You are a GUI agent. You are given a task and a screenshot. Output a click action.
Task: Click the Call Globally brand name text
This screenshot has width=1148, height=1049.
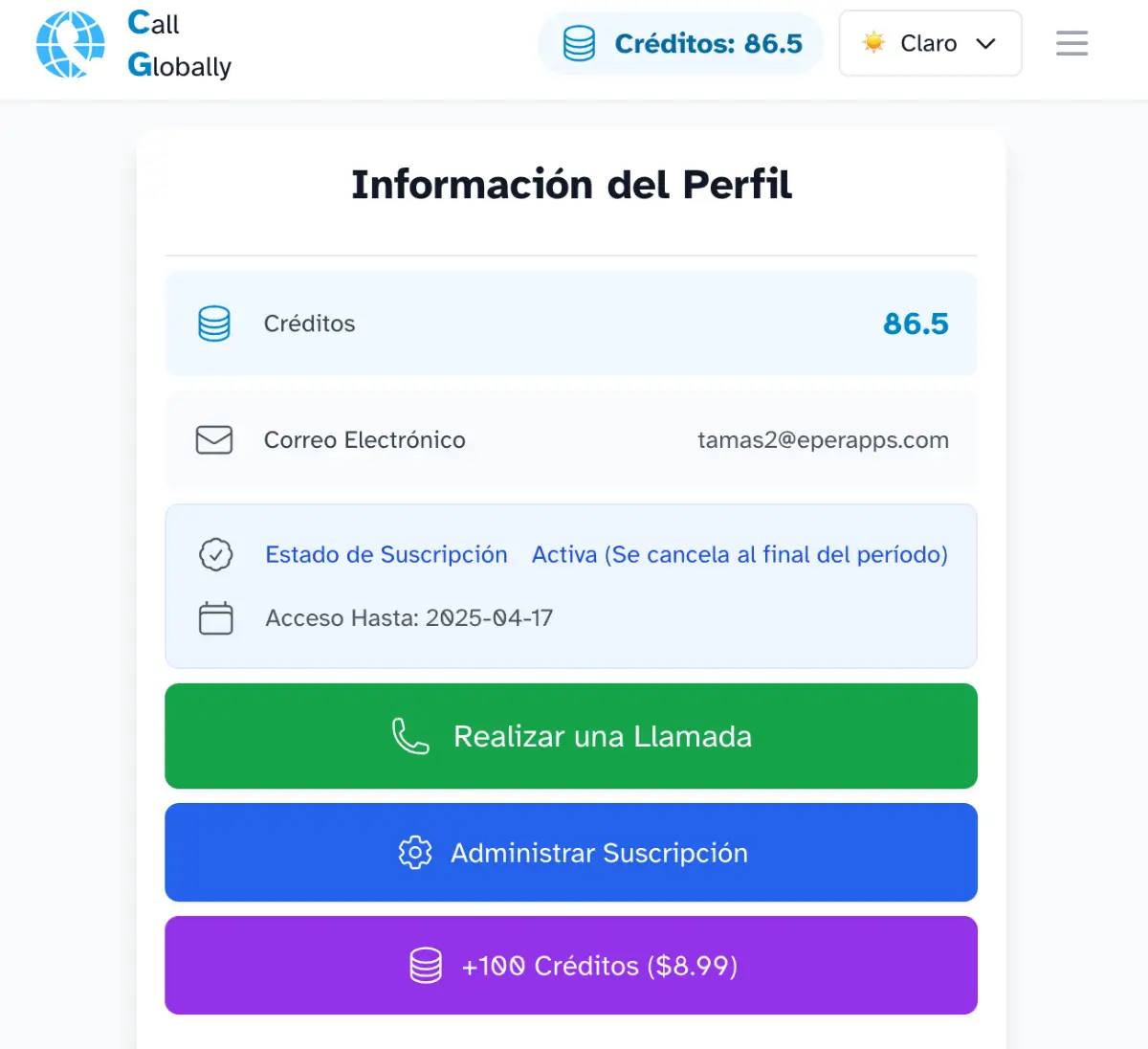point(179,44)
